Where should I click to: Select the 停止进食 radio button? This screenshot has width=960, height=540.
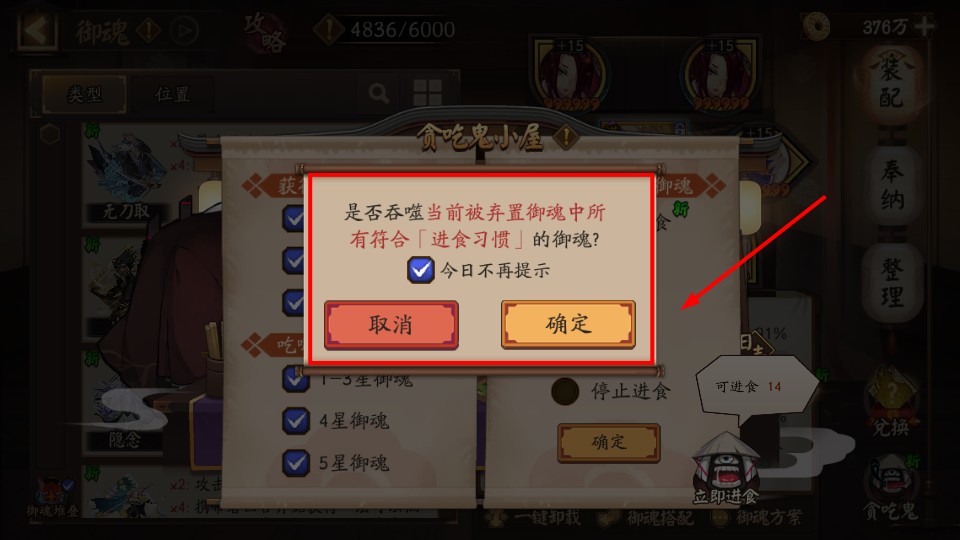[x=564, y=391]
